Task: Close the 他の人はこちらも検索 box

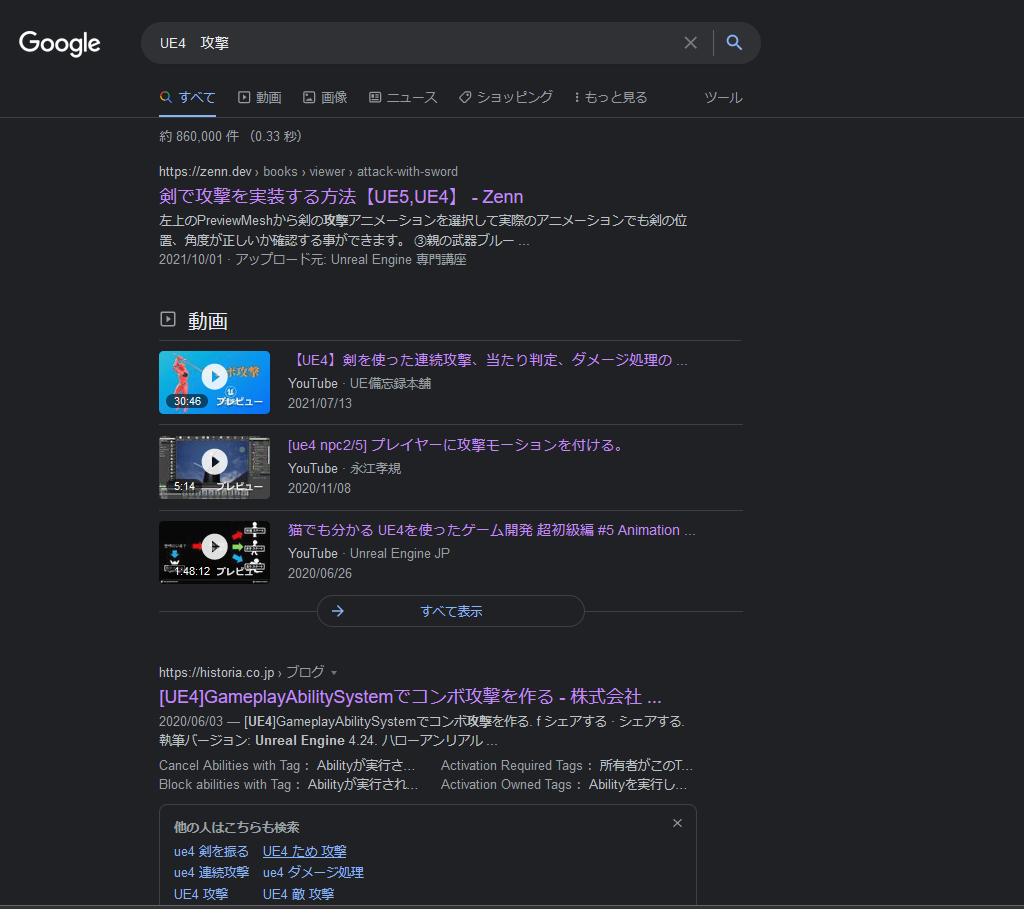Action: pyautogui.click(x=677, y=823)
